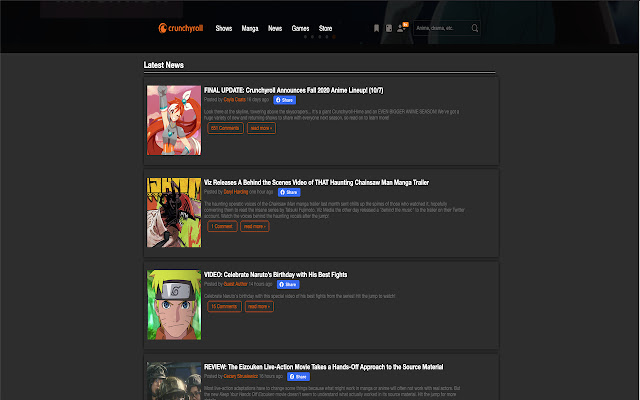Open the user account dropdown icon
Image resolution: width=640 pixels, height=400 pixels.
pyautogui.click(x=402, y=28)
